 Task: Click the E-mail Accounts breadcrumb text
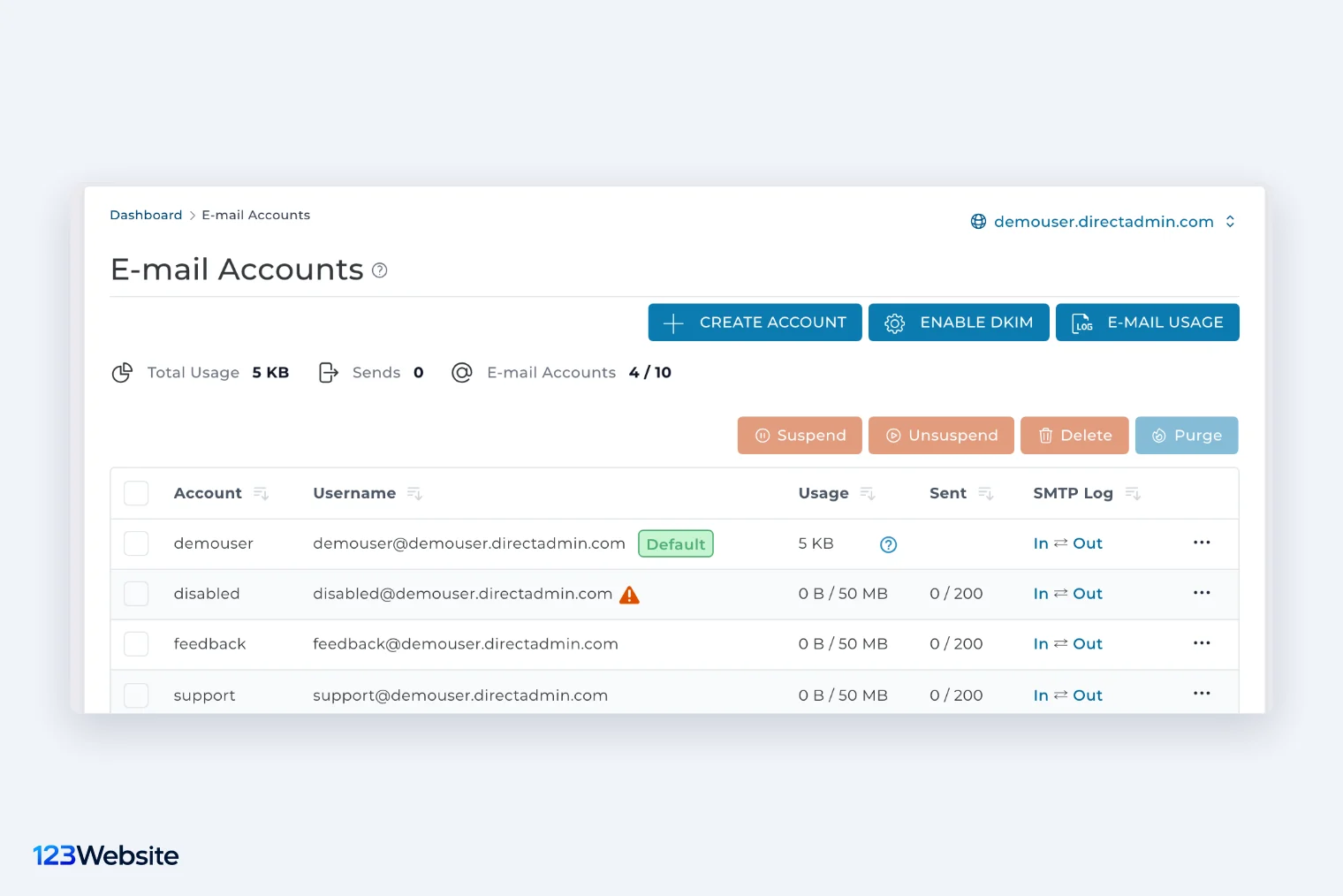coord(256,215)
